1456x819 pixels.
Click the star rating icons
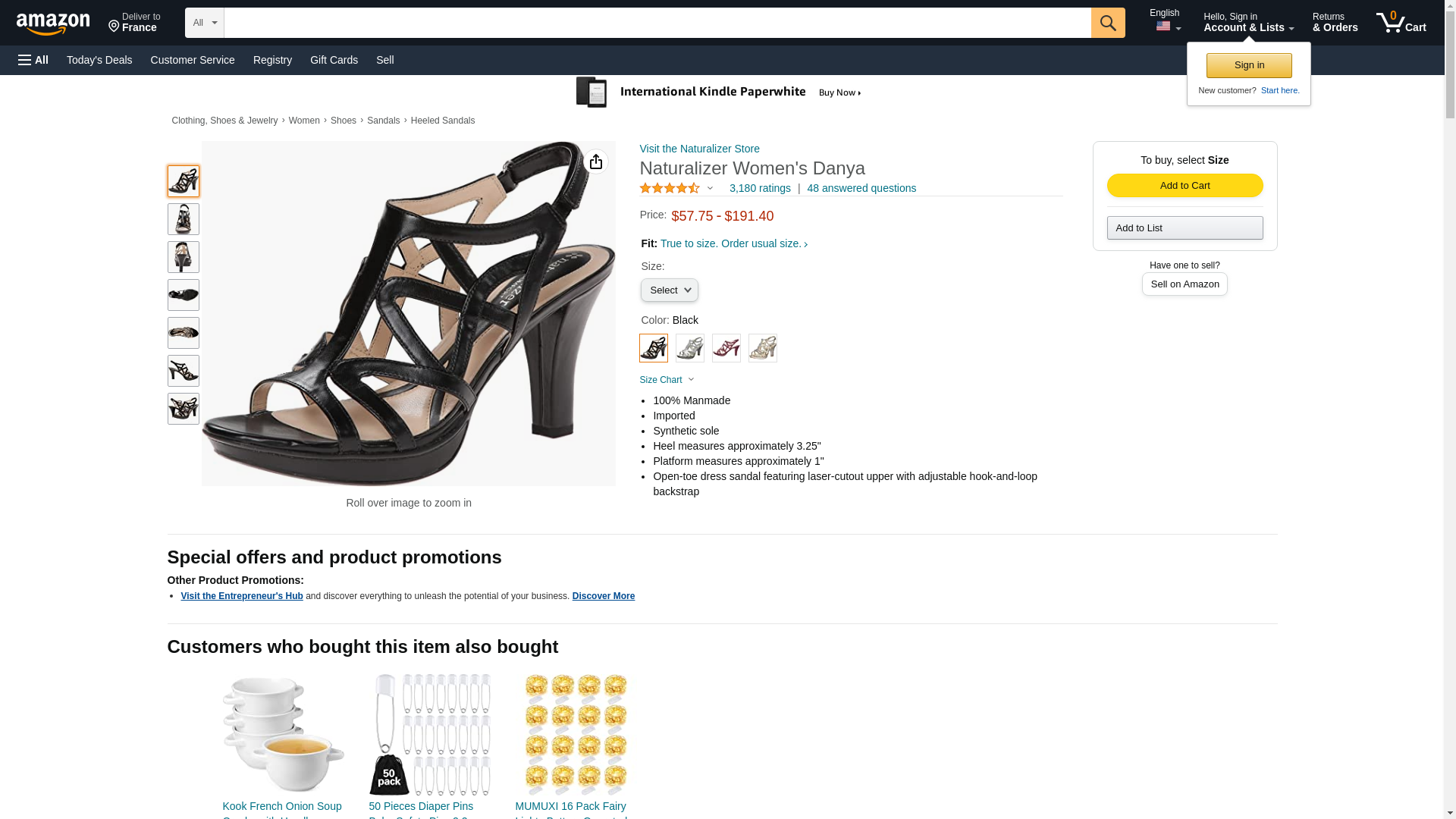point(670,188)
